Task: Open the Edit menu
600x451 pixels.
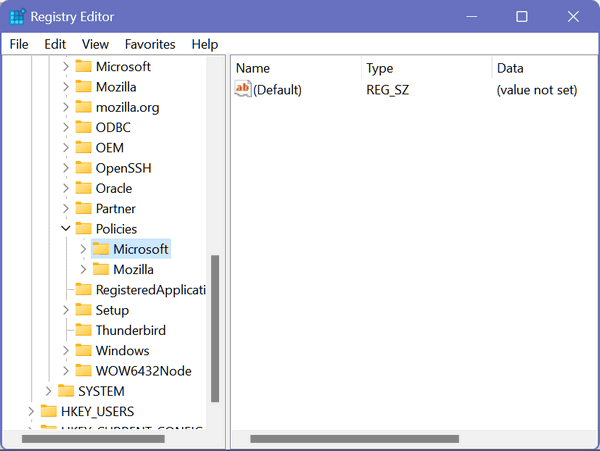Action: click(x=55, y=44)
